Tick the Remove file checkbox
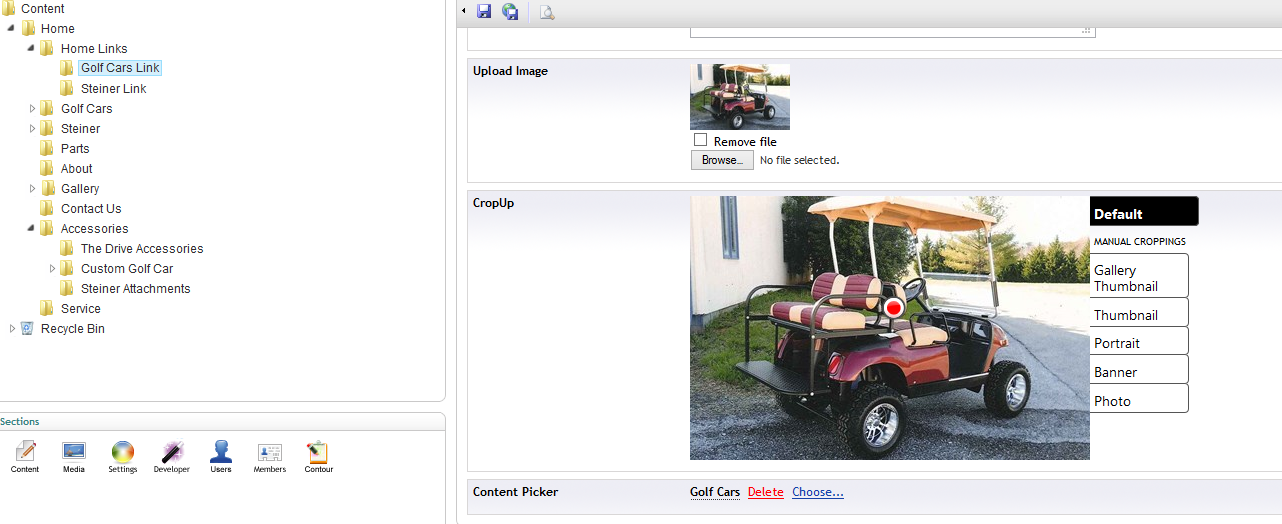This screenshot has height=524, width=1282. (x=700, y=140)
